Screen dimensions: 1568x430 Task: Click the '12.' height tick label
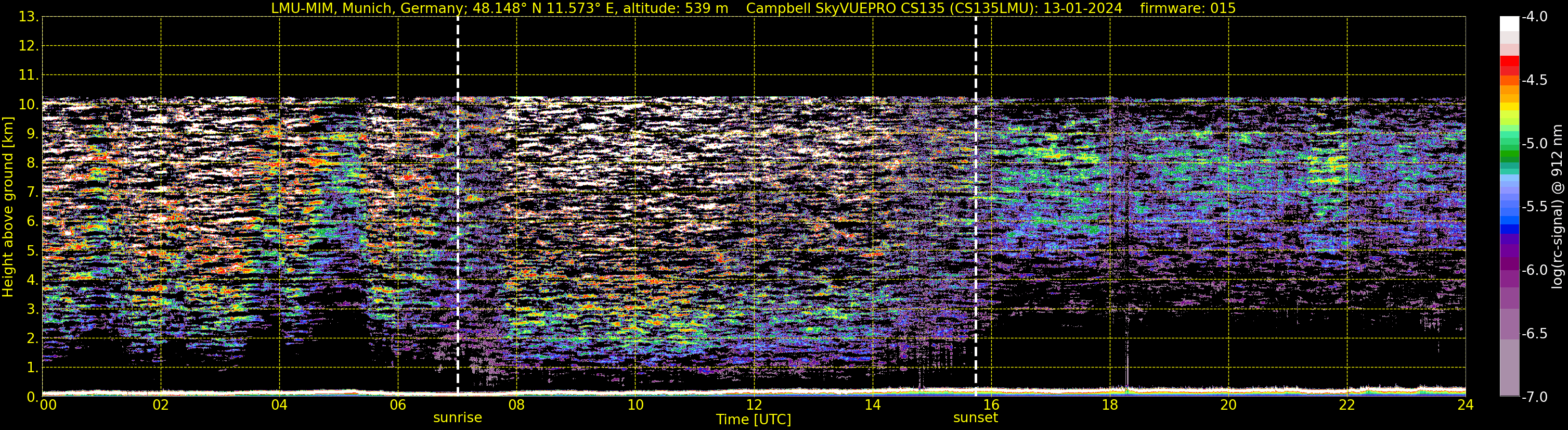click(29, 46)
